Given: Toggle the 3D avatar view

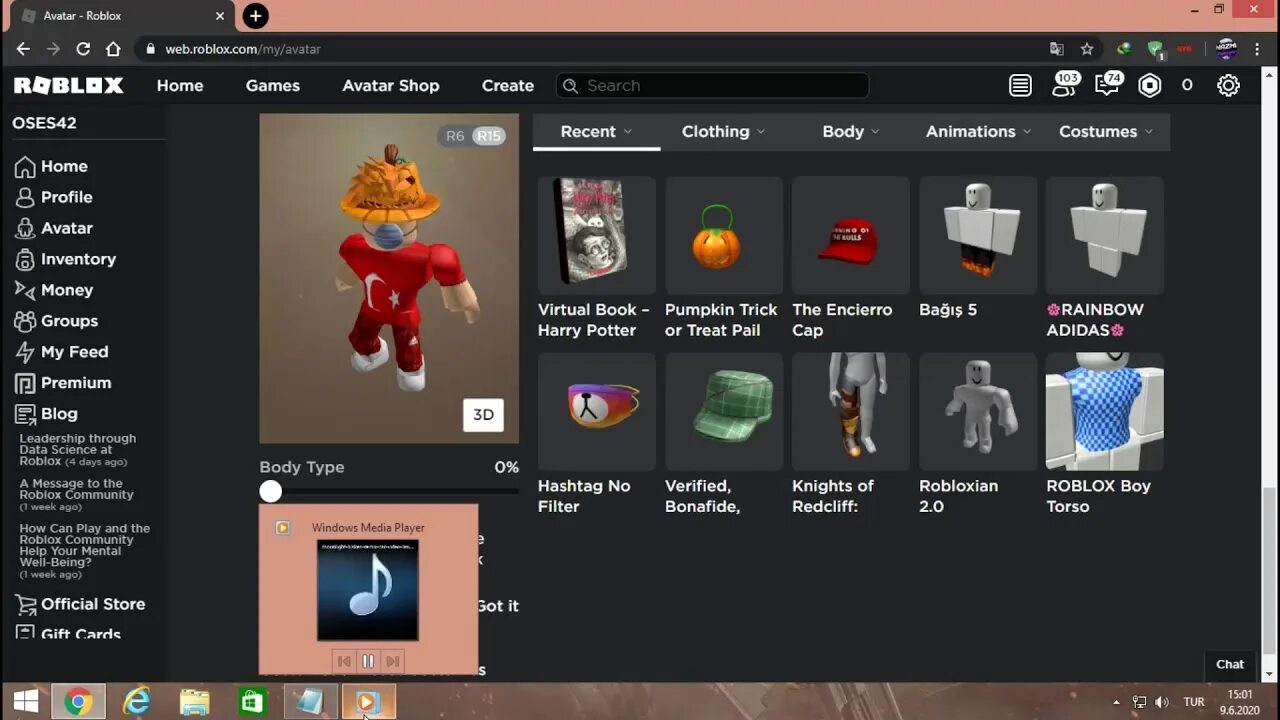Looking at the screenshot, I should [483, 415].
